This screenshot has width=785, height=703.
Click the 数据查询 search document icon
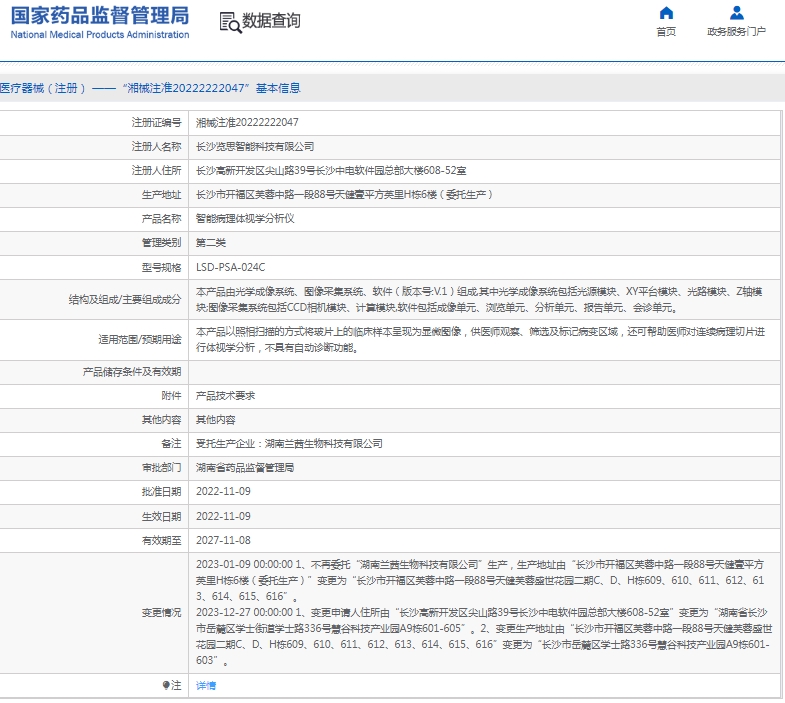tap(230, 23)
